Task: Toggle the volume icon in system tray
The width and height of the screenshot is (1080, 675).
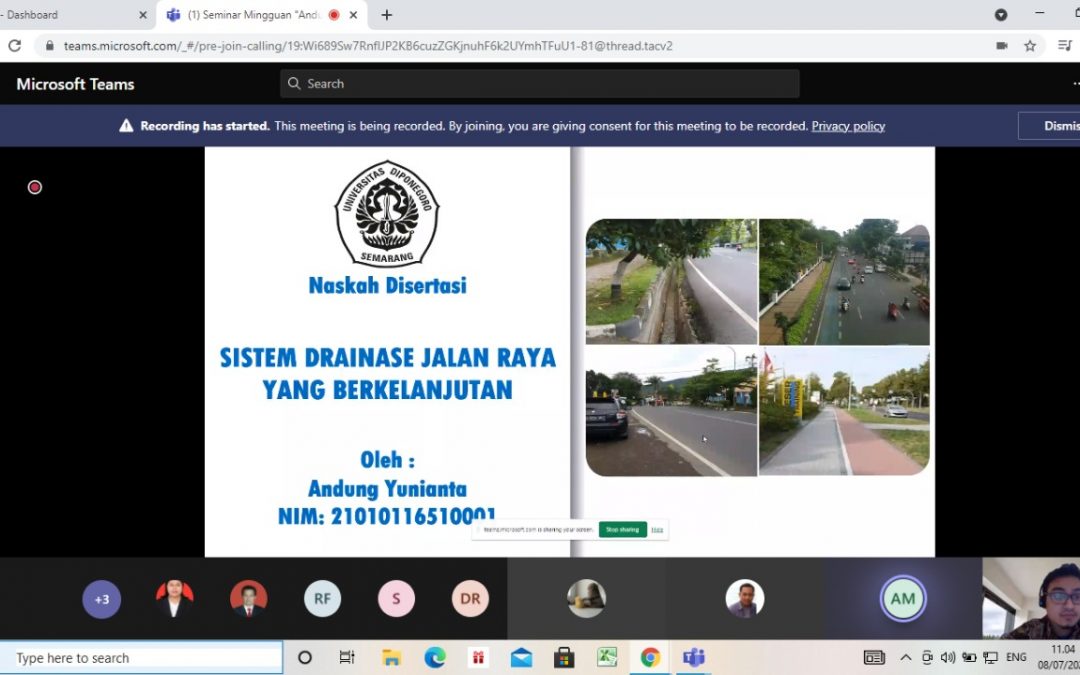Action: [948, 657]
